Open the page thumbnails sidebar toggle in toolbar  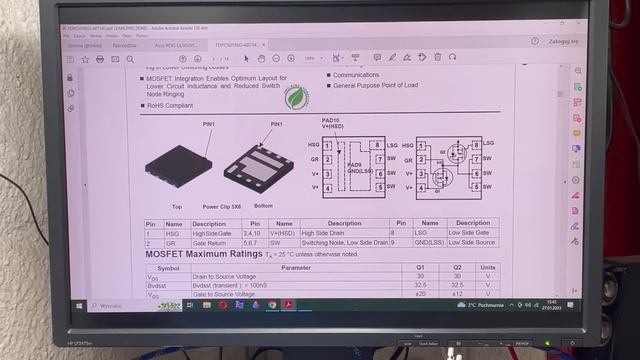click(x=70, y=60)
